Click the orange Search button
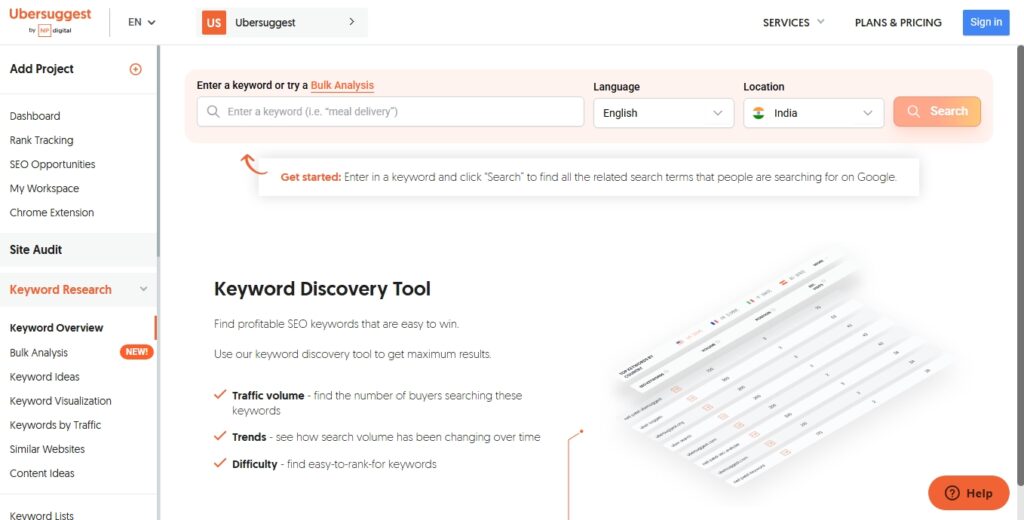This screenshot has height=520, width=1024. click(x=937, y=111)
